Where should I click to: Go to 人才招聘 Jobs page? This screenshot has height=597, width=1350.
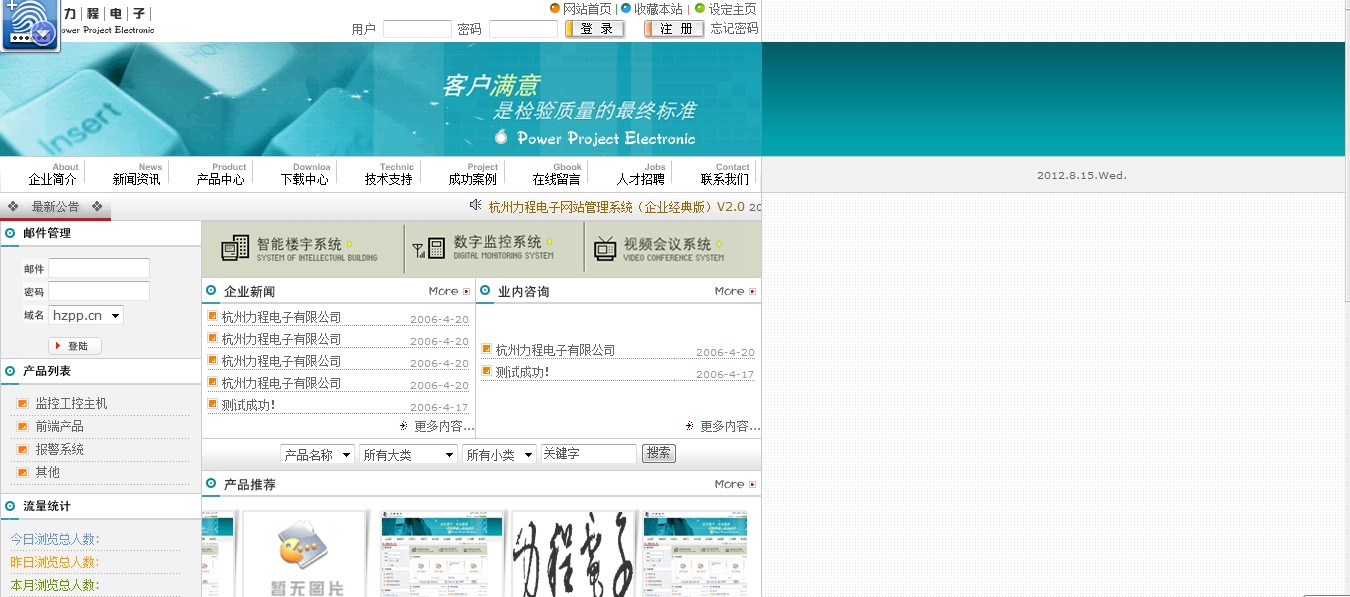tap(641, 174)
